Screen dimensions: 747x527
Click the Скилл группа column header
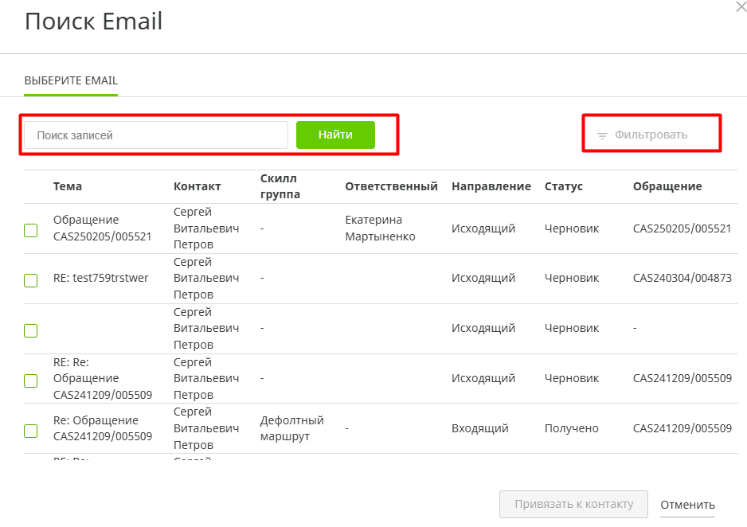click(279, 186)
